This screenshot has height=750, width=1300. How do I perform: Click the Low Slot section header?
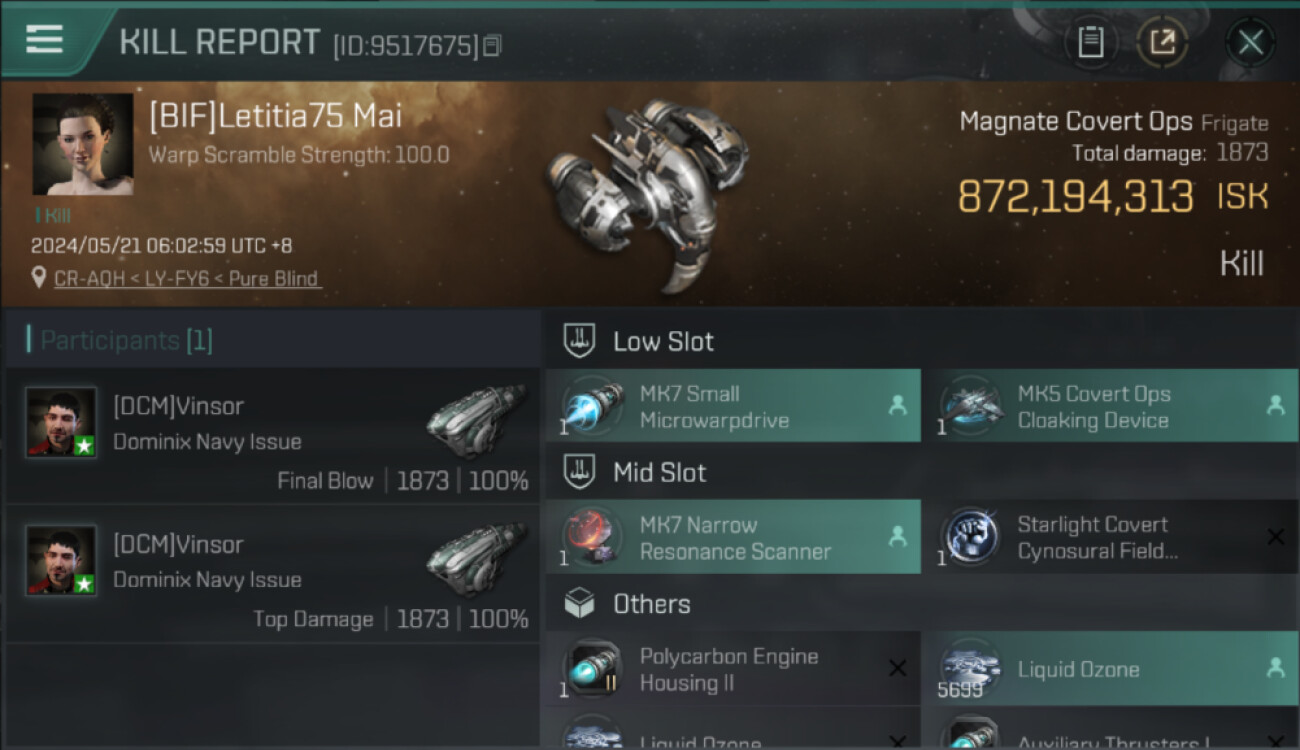(663, 341)
